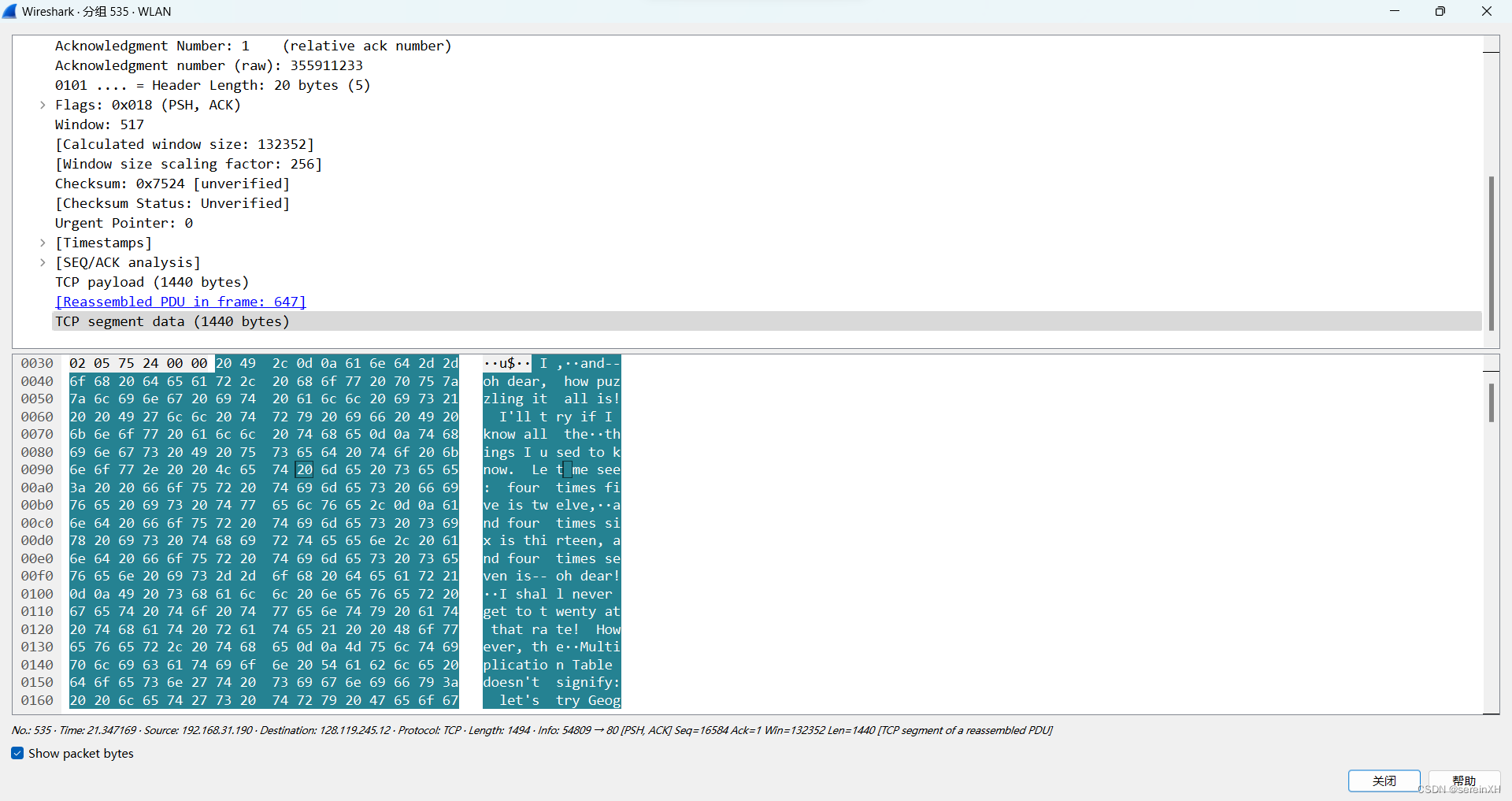Select Acknowledgment number (raw) row
Image resolution: width=1512 pixels, height=801 pixels.
[766, 65]
